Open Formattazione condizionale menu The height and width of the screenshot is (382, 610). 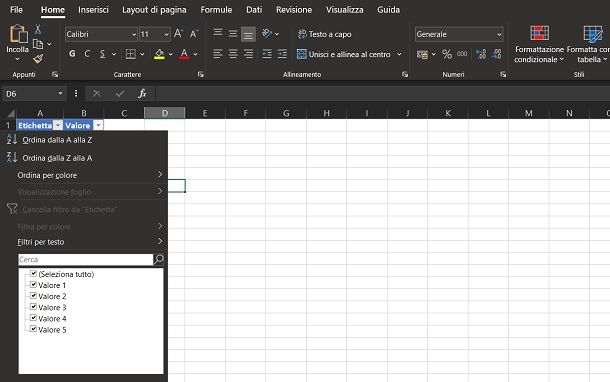tap(539, 44)
